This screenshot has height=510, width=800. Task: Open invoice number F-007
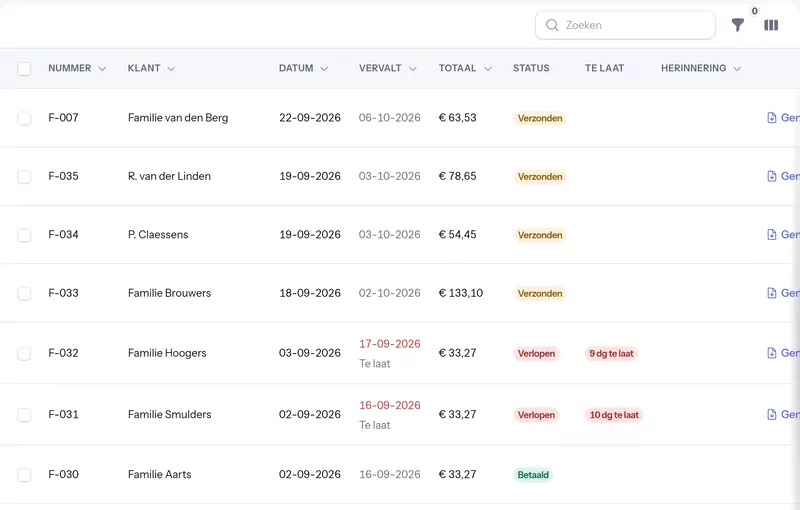63,118
